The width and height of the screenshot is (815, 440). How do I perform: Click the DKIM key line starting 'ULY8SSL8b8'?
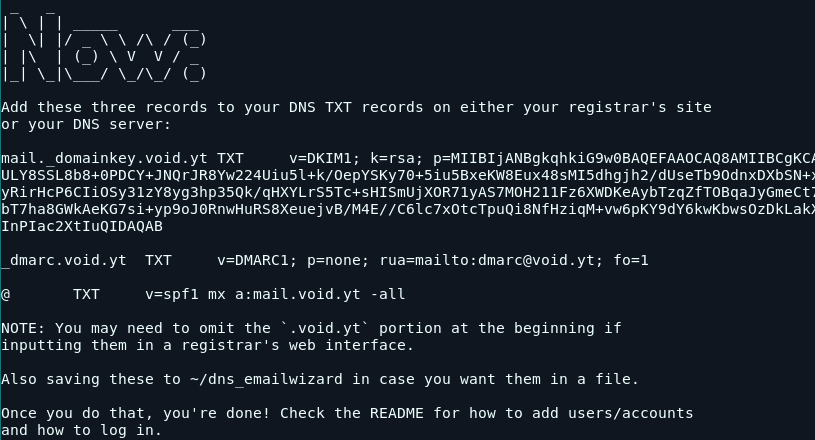point(408,176)
